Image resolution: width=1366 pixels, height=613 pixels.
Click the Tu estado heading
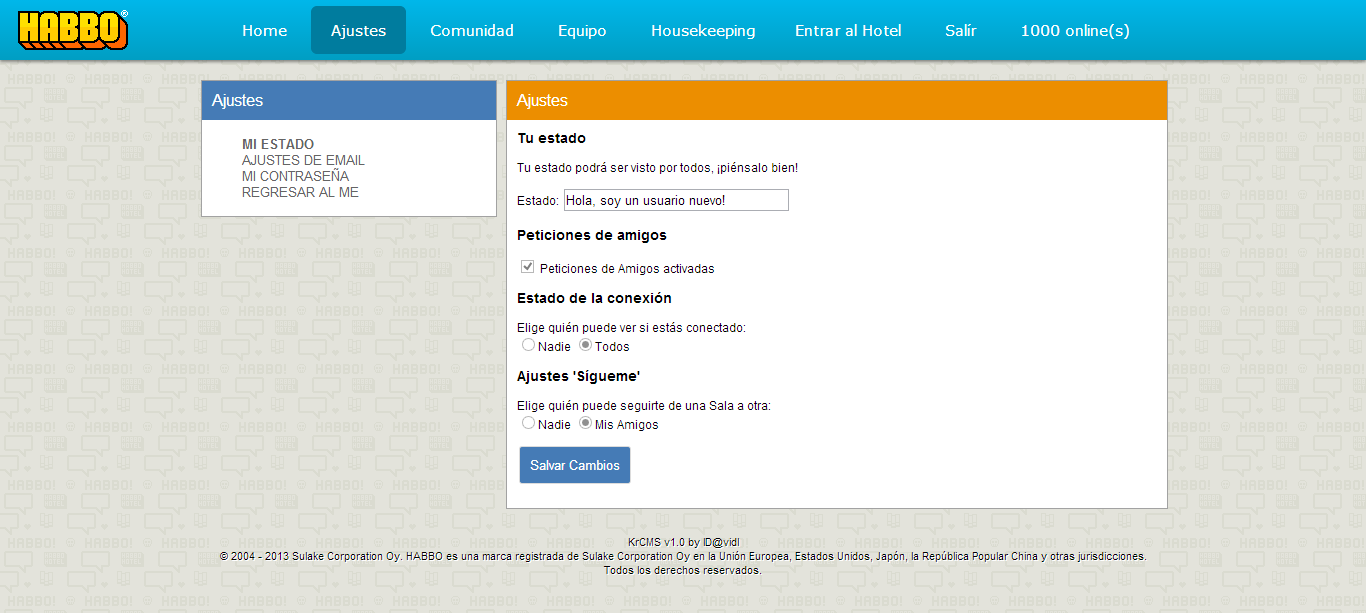point(552,138)
